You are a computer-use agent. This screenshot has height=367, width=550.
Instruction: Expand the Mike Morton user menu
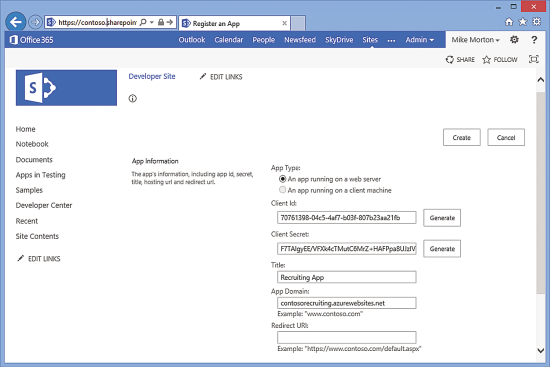point(475,40)
